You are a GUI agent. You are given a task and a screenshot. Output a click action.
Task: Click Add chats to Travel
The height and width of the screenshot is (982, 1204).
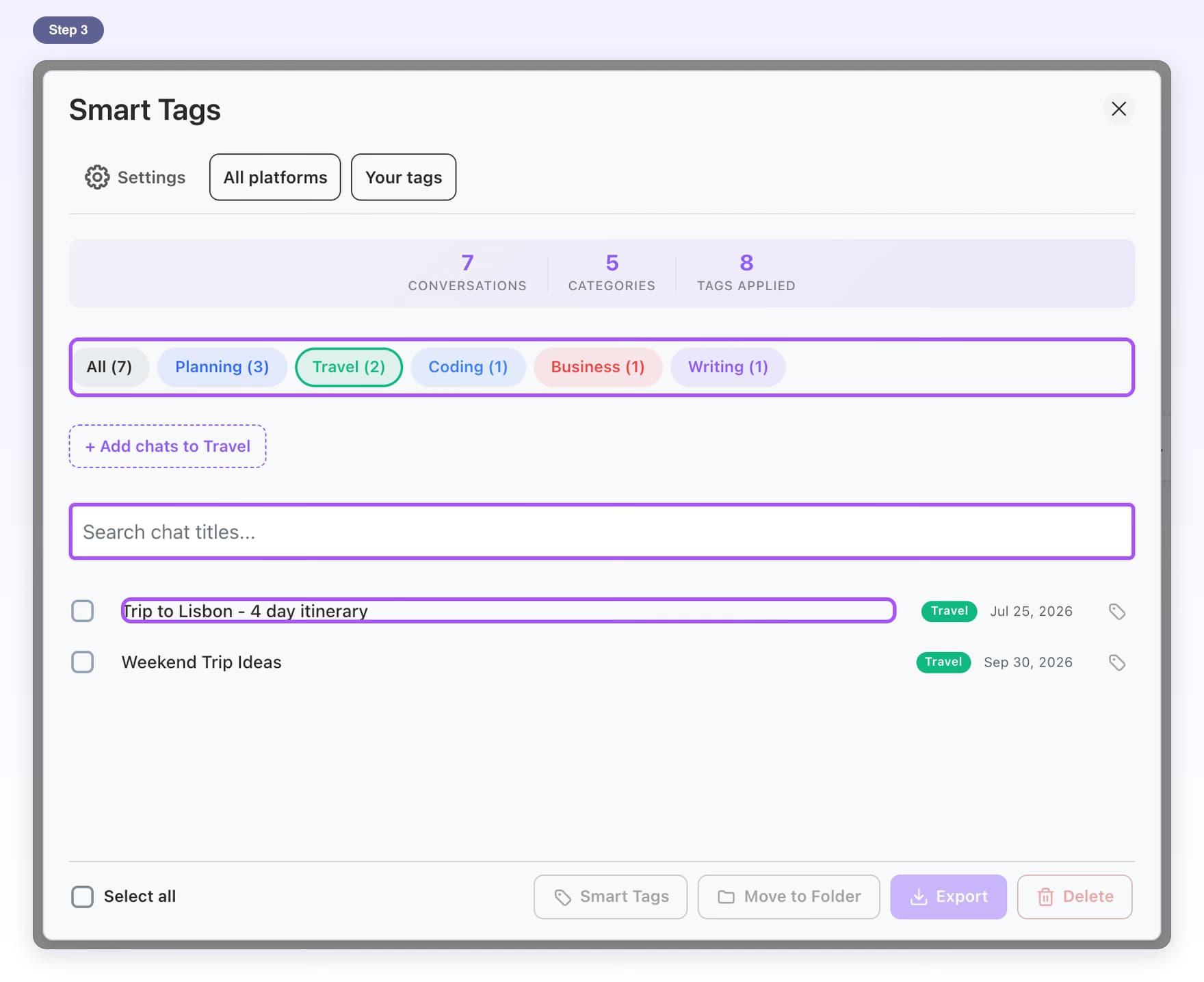(168, 446)
